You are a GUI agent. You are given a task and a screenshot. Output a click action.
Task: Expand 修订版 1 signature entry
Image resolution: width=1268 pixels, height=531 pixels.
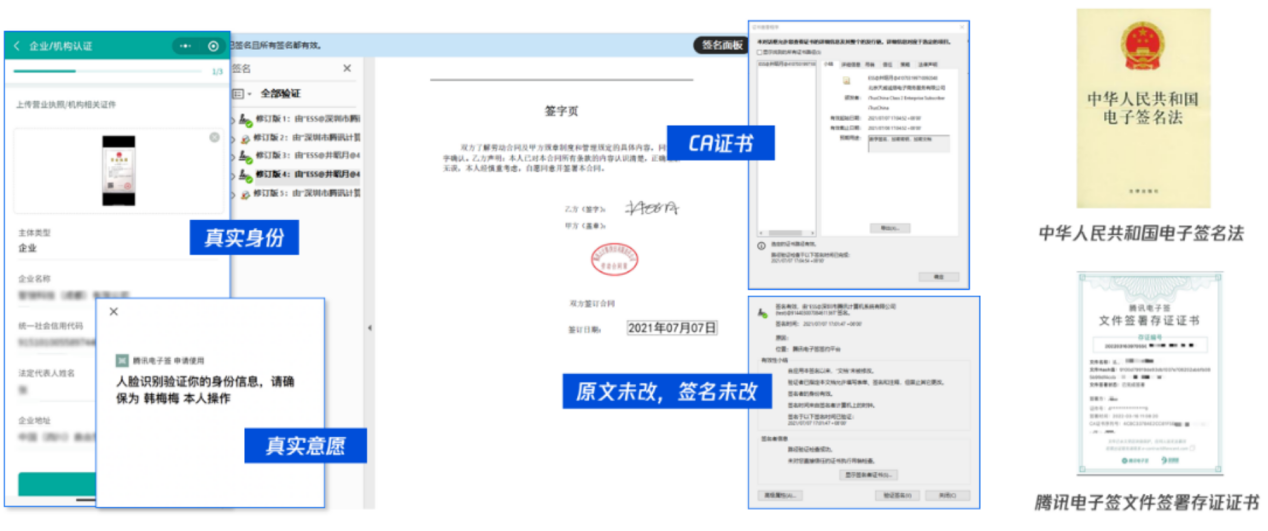click(234, 119)
